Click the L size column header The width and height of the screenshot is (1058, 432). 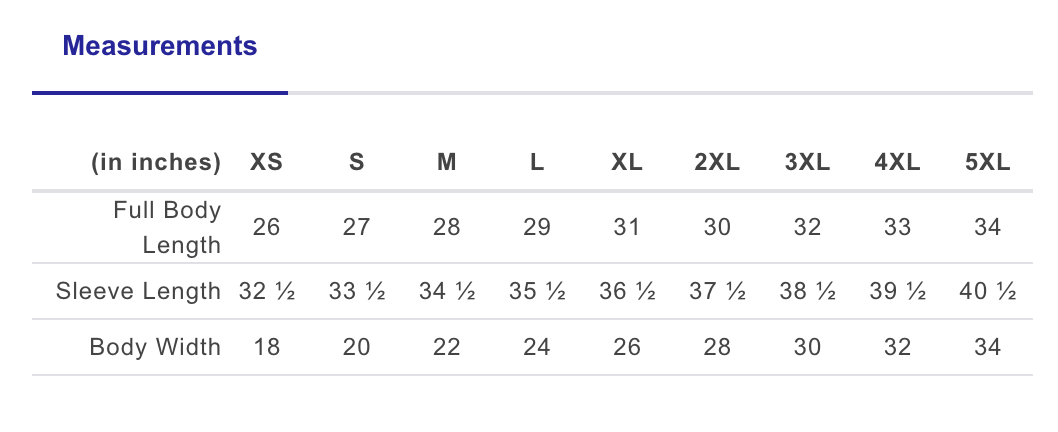click(x=537, y=163)
